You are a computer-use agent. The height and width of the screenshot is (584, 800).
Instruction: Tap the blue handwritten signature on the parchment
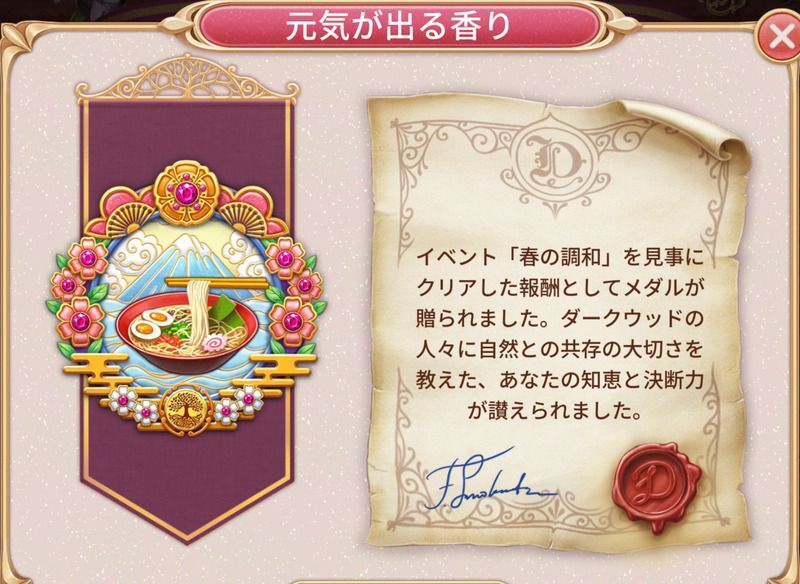[x=485, y=480]
